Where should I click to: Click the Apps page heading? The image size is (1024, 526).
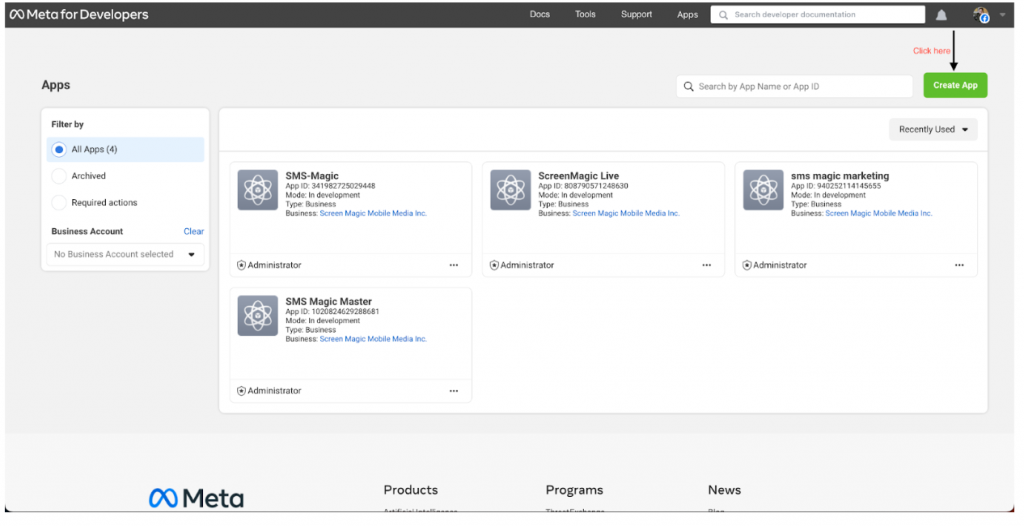coord(56,85)
